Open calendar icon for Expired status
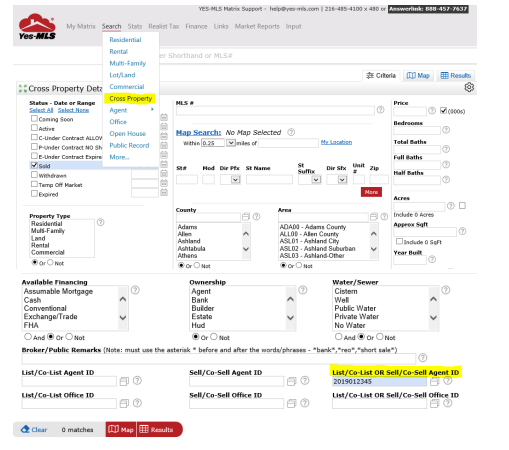 tap(164, 192)
